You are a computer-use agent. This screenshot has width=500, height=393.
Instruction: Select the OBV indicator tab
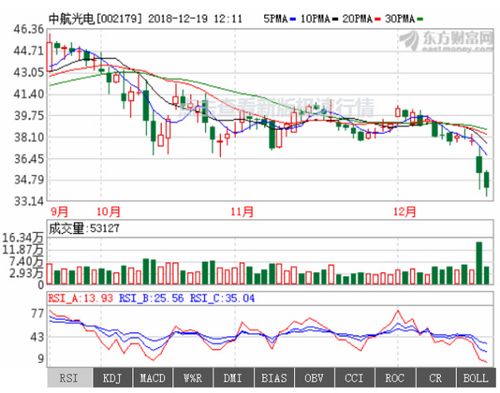point(314,378)
